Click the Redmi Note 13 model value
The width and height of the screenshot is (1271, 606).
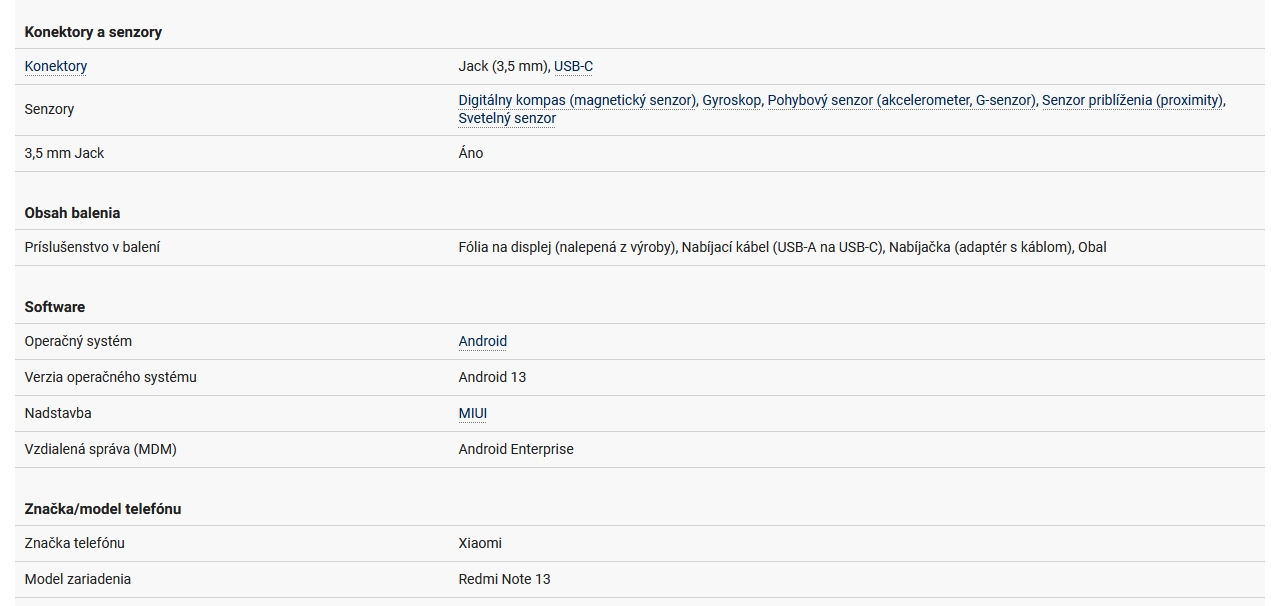tap(504, 579)
